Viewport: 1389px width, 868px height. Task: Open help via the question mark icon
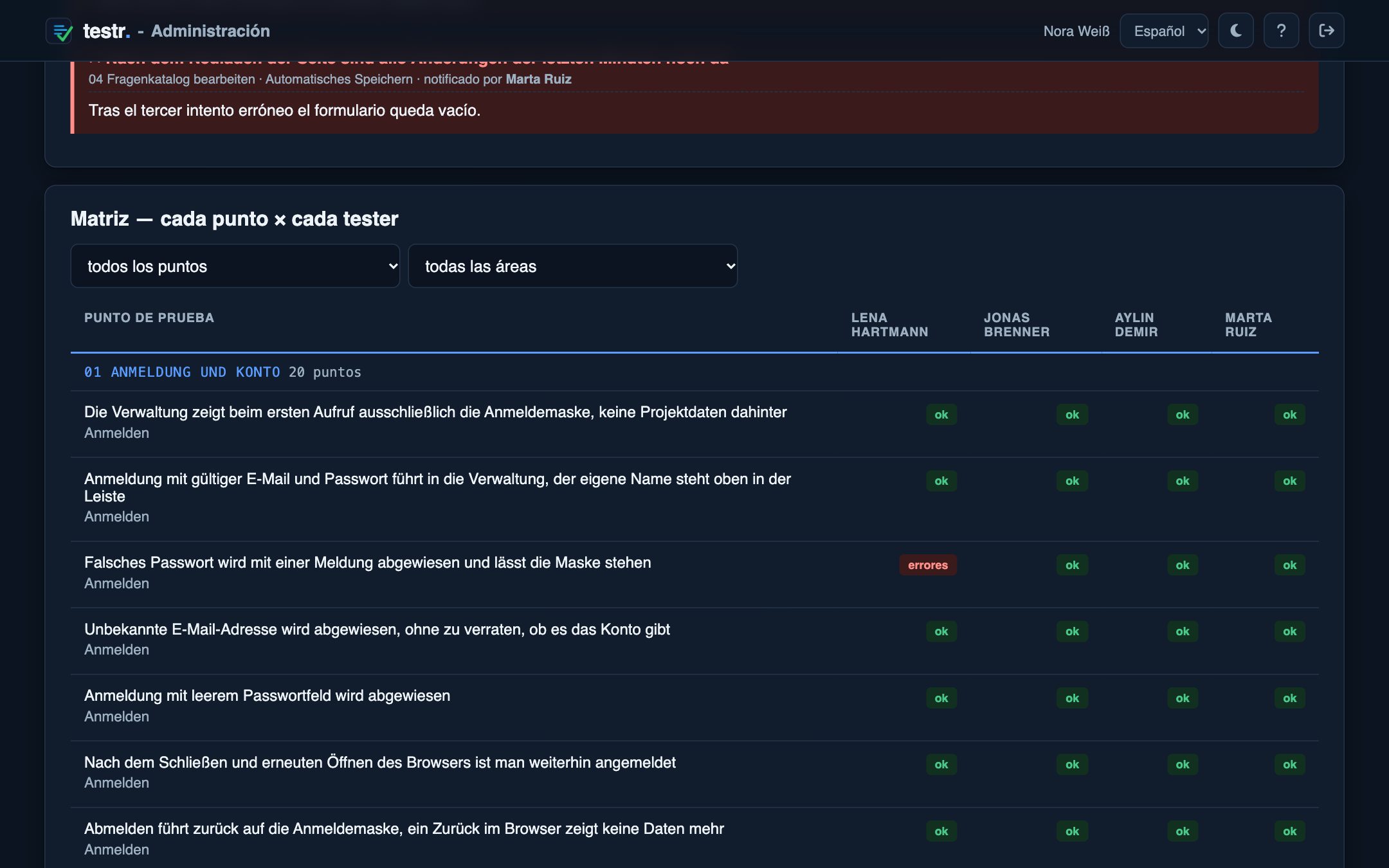pos(1281,31)
